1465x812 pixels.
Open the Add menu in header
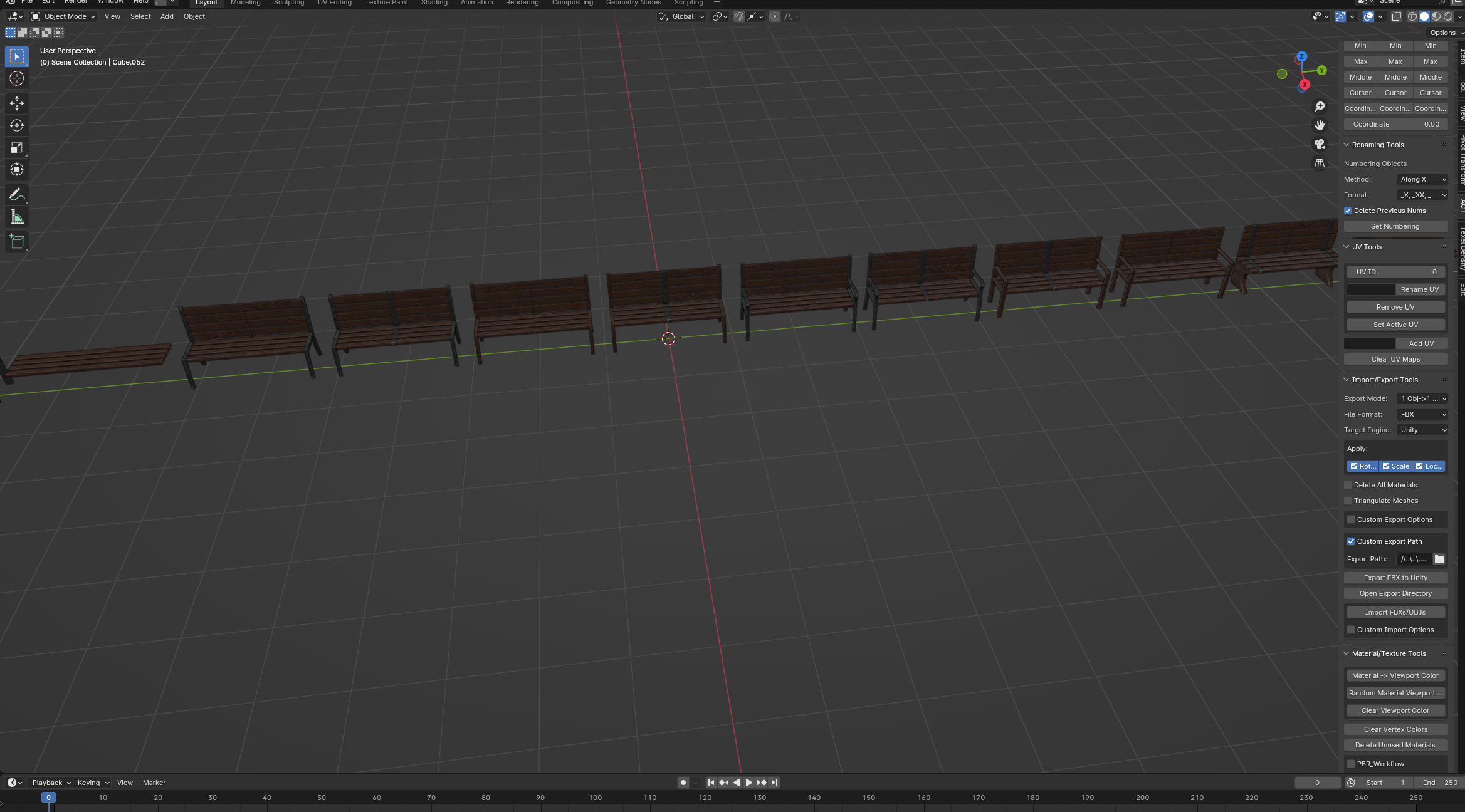click(x=167, y=16)
